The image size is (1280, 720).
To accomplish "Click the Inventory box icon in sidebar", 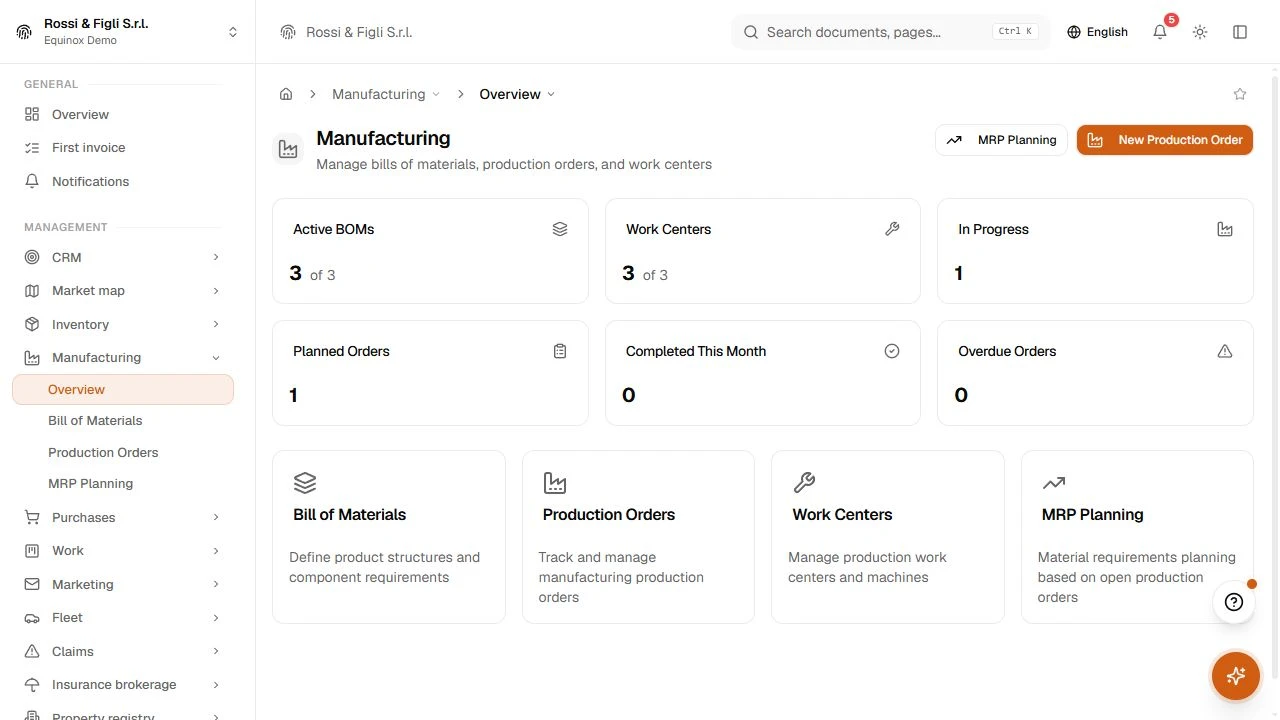I will point(32,324).
